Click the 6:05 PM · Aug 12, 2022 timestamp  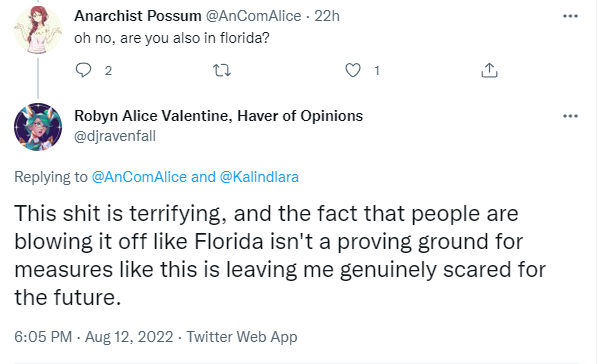pos(94,337)
